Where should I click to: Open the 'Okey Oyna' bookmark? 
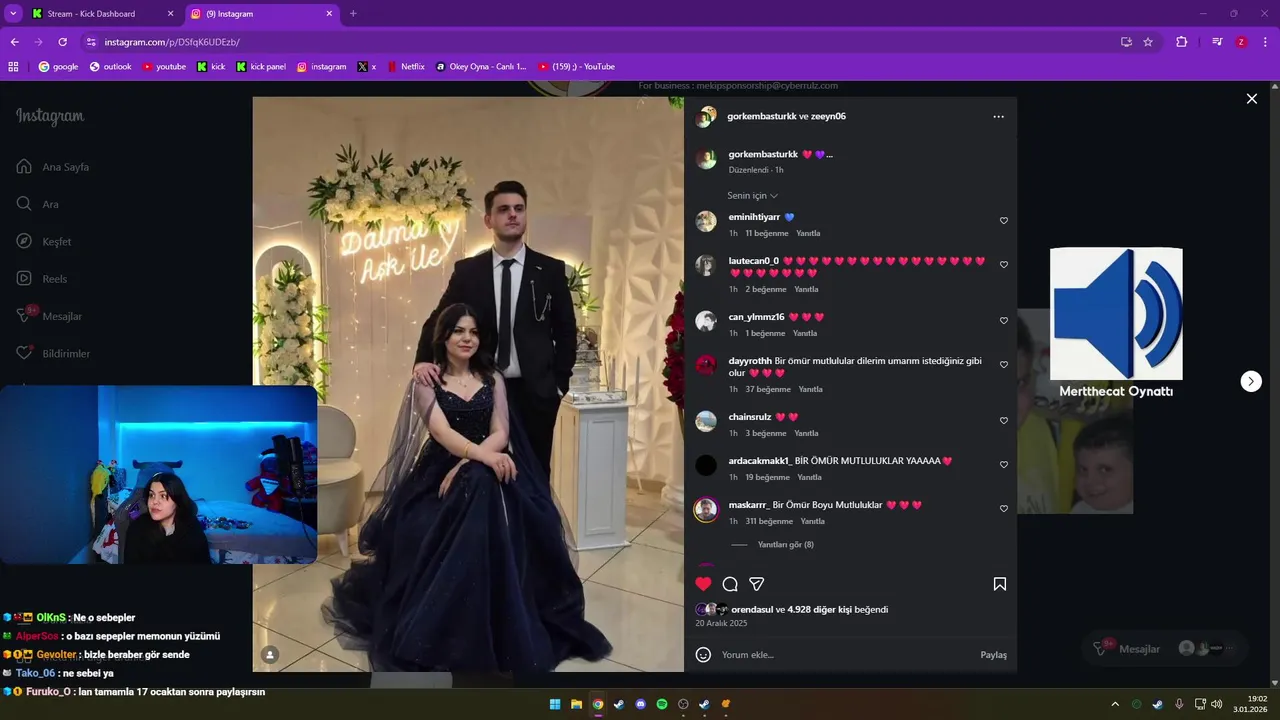(x=481, y=67)
